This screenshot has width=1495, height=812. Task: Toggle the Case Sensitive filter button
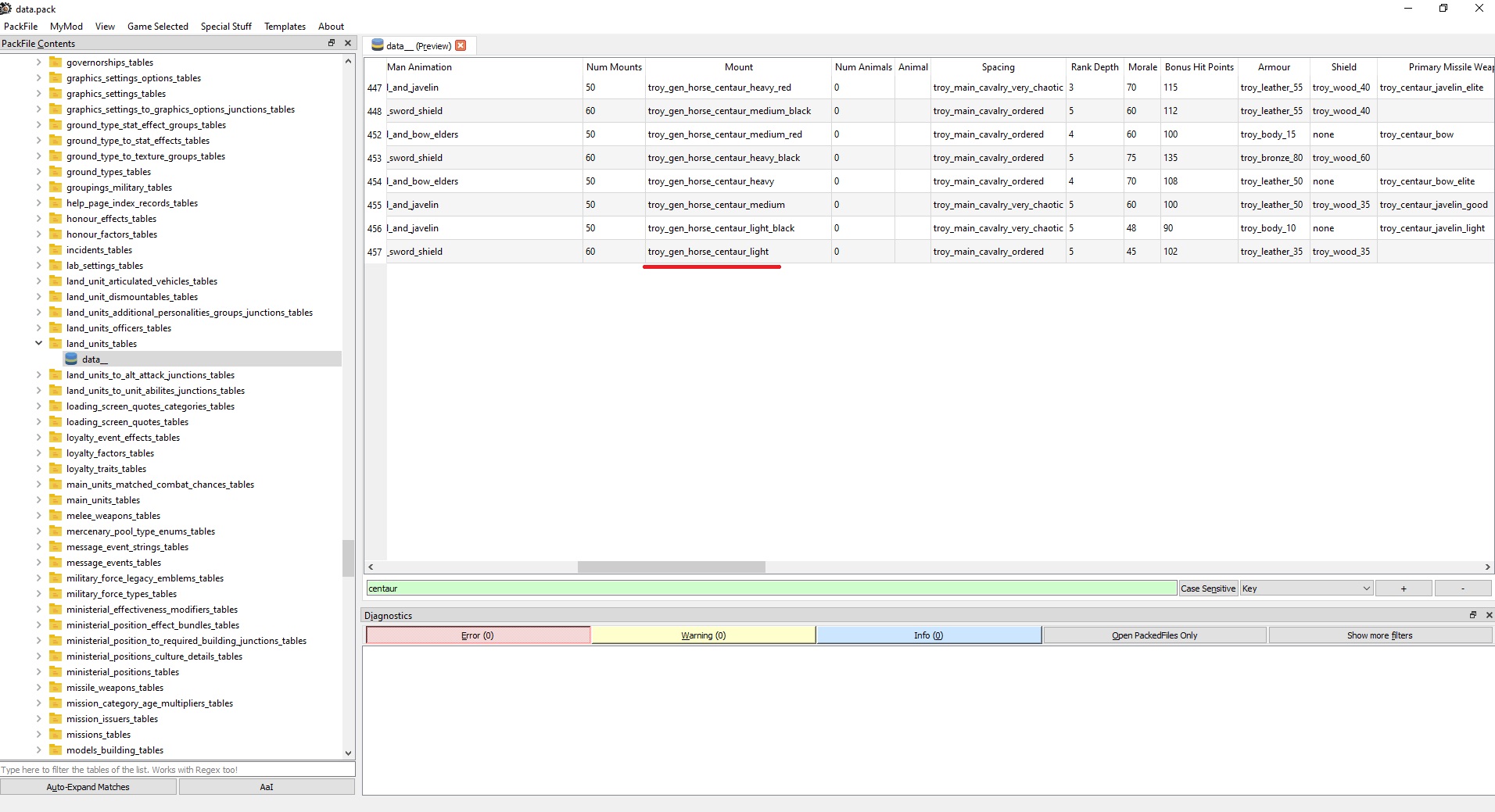click(1208, 588)
